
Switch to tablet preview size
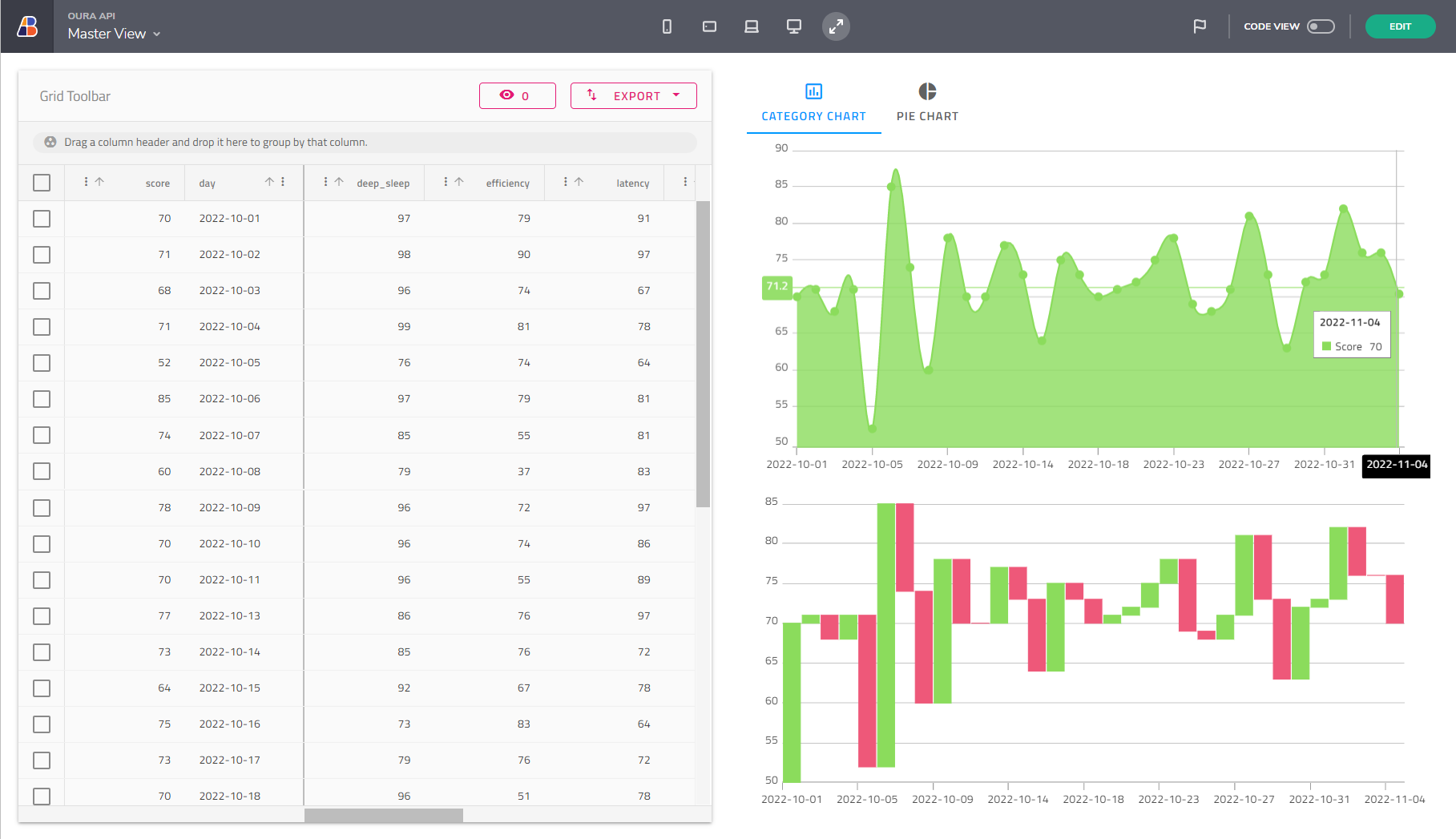click(709, 26)
